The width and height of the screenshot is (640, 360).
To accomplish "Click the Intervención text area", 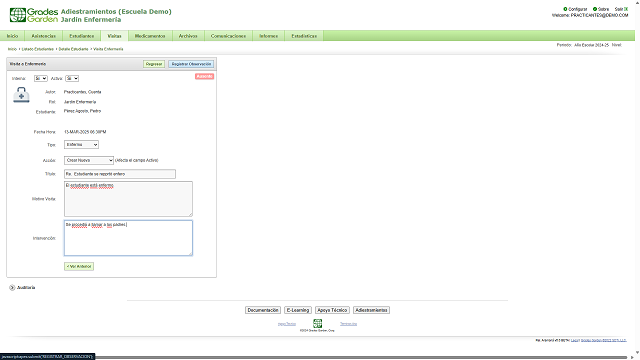I will (128, 238).
